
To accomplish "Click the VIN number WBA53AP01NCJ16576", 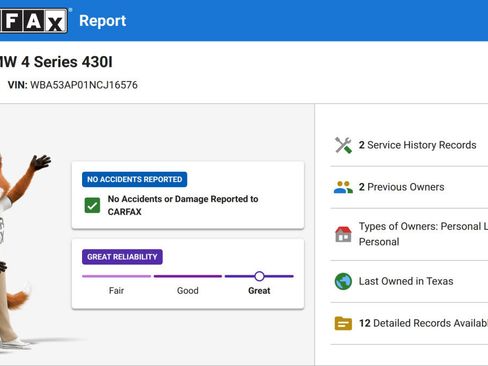I will tap(84, 85).
